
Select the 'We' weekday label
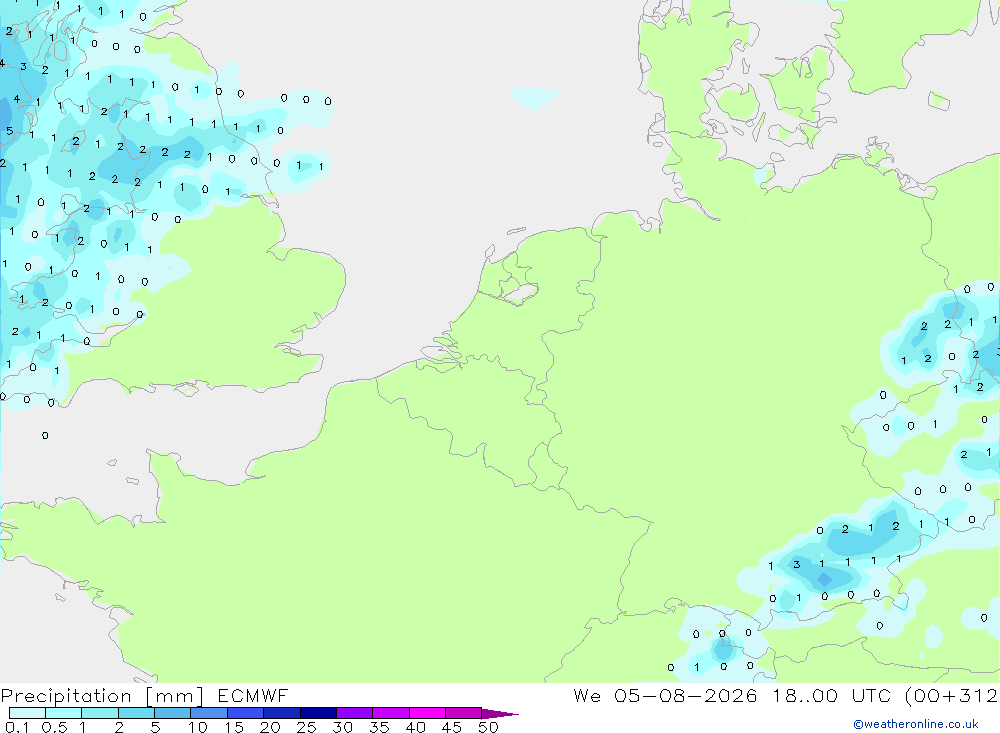tap(587, 695)
